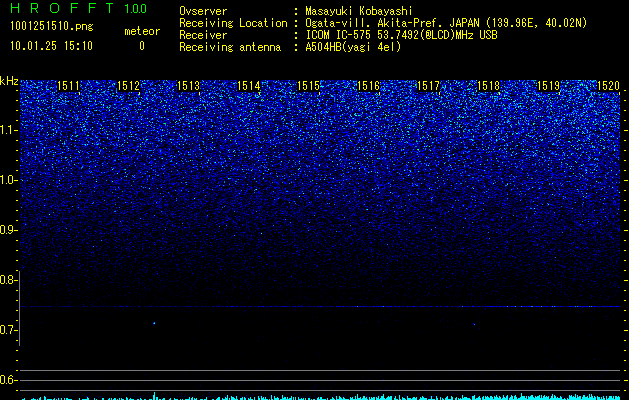Click the 0.9 frequency axis label
629x400 pixels.
click(x=7, y=230)
